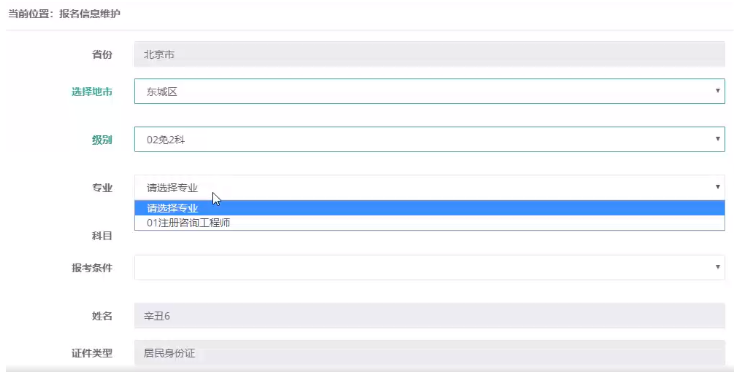Click the arrow icon on 级别 dropdown
The height and width of the screenshot is (377, 739).
point(717,139)
